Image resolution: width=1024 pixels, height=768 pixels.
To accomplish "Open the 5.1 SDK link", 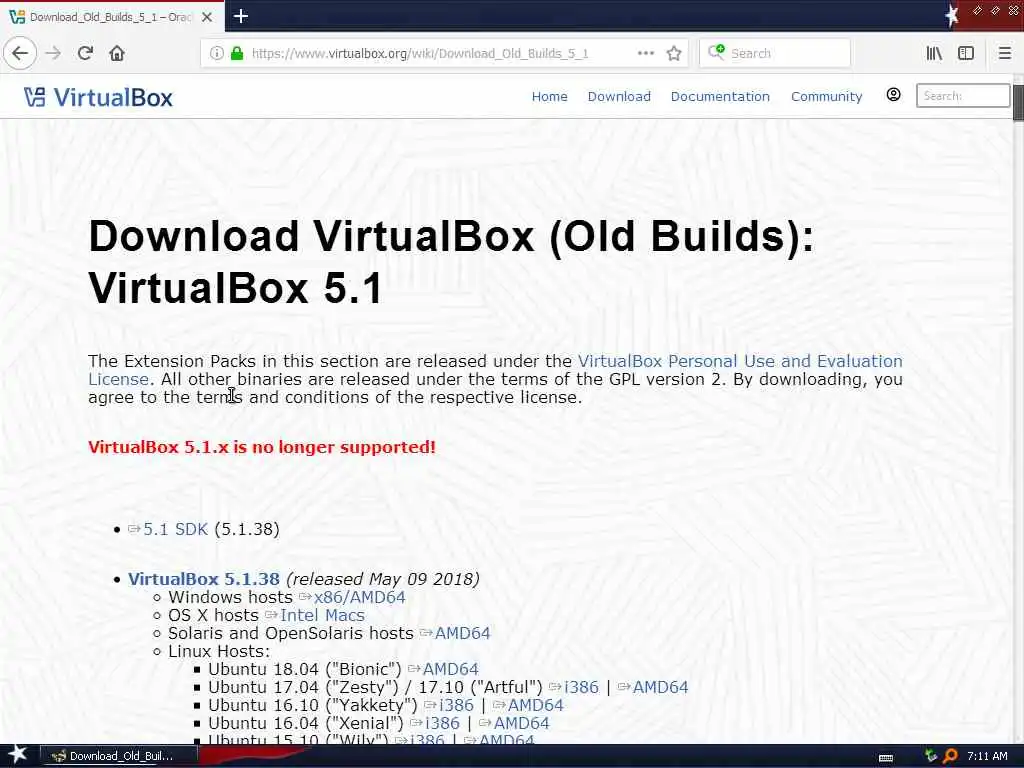I will 175,529.
